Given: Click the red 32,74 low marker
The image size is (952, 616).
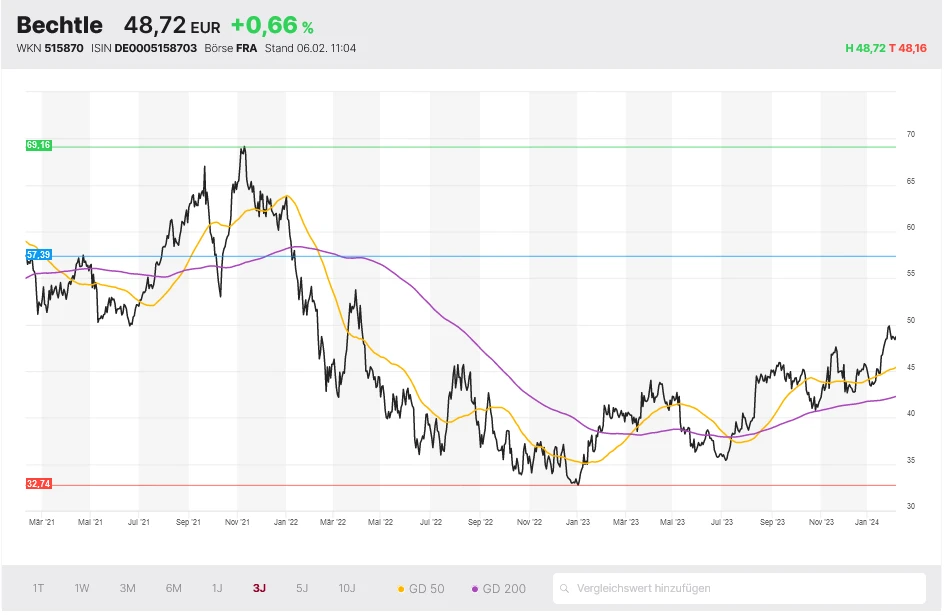Looking at the screenshot, I should point(38,483).
